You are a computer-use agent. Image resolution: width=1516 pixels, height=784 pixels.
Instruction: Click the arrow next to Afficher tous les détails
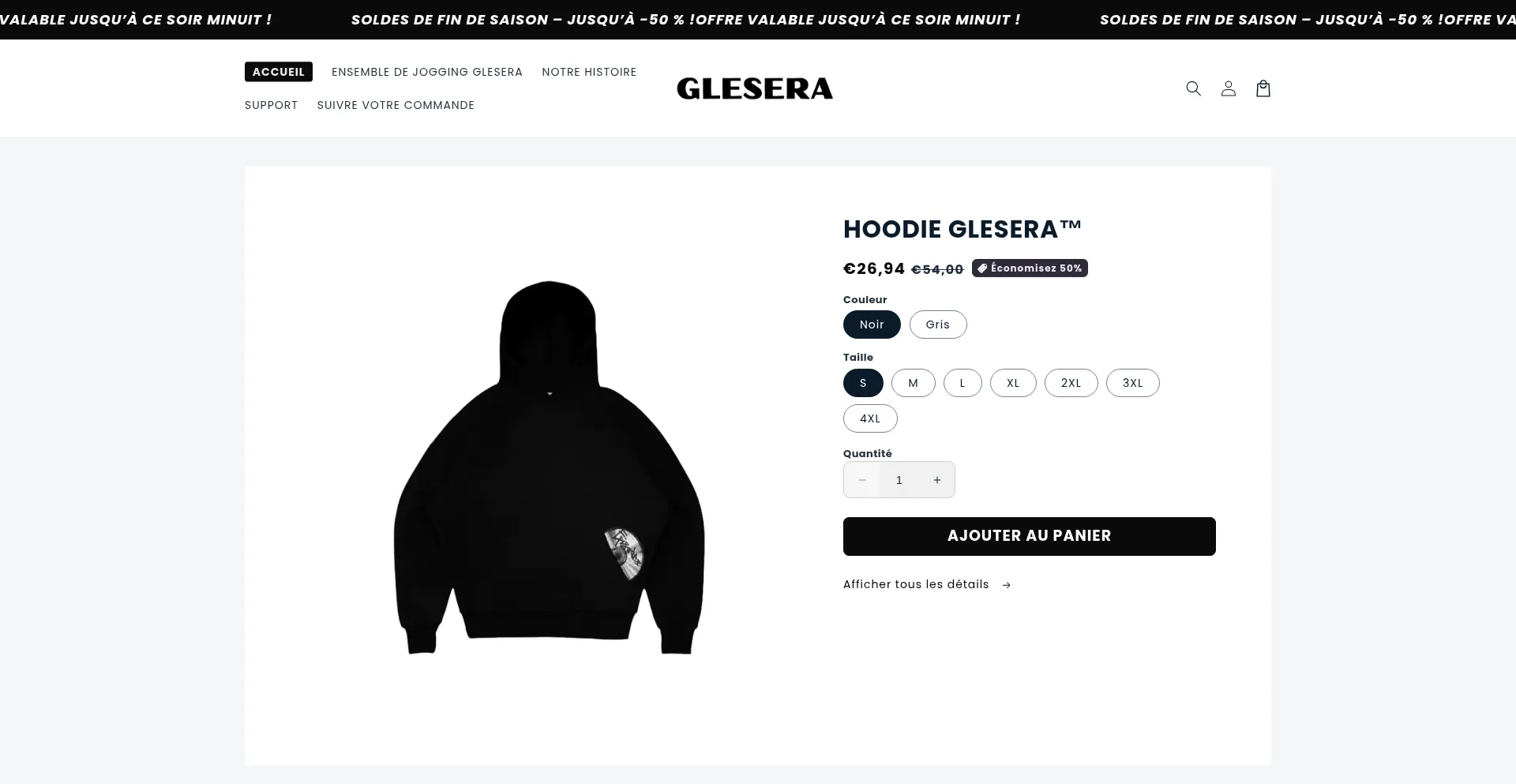(x=1006, y=585)
